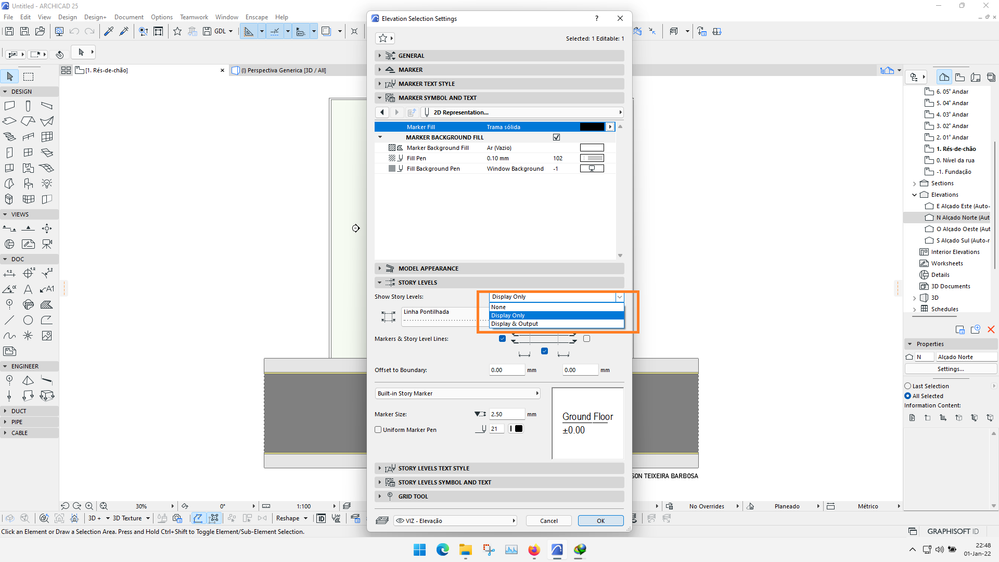Expand the MARKER panel
The width and height of the screenshot is (999, 562).
[x=500, y=69]
